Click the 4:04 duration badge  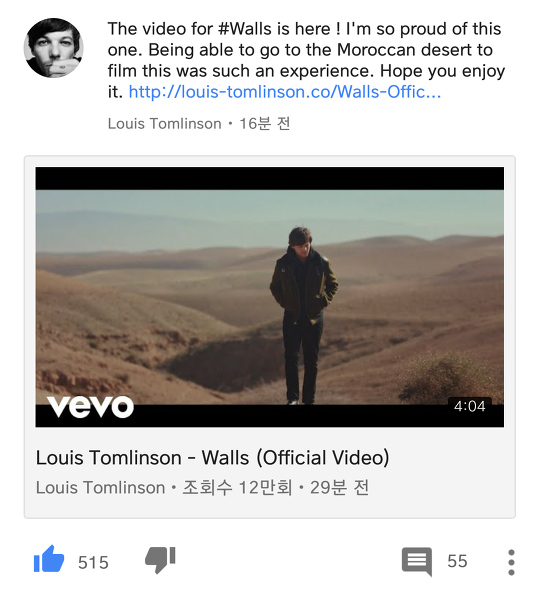470,406
